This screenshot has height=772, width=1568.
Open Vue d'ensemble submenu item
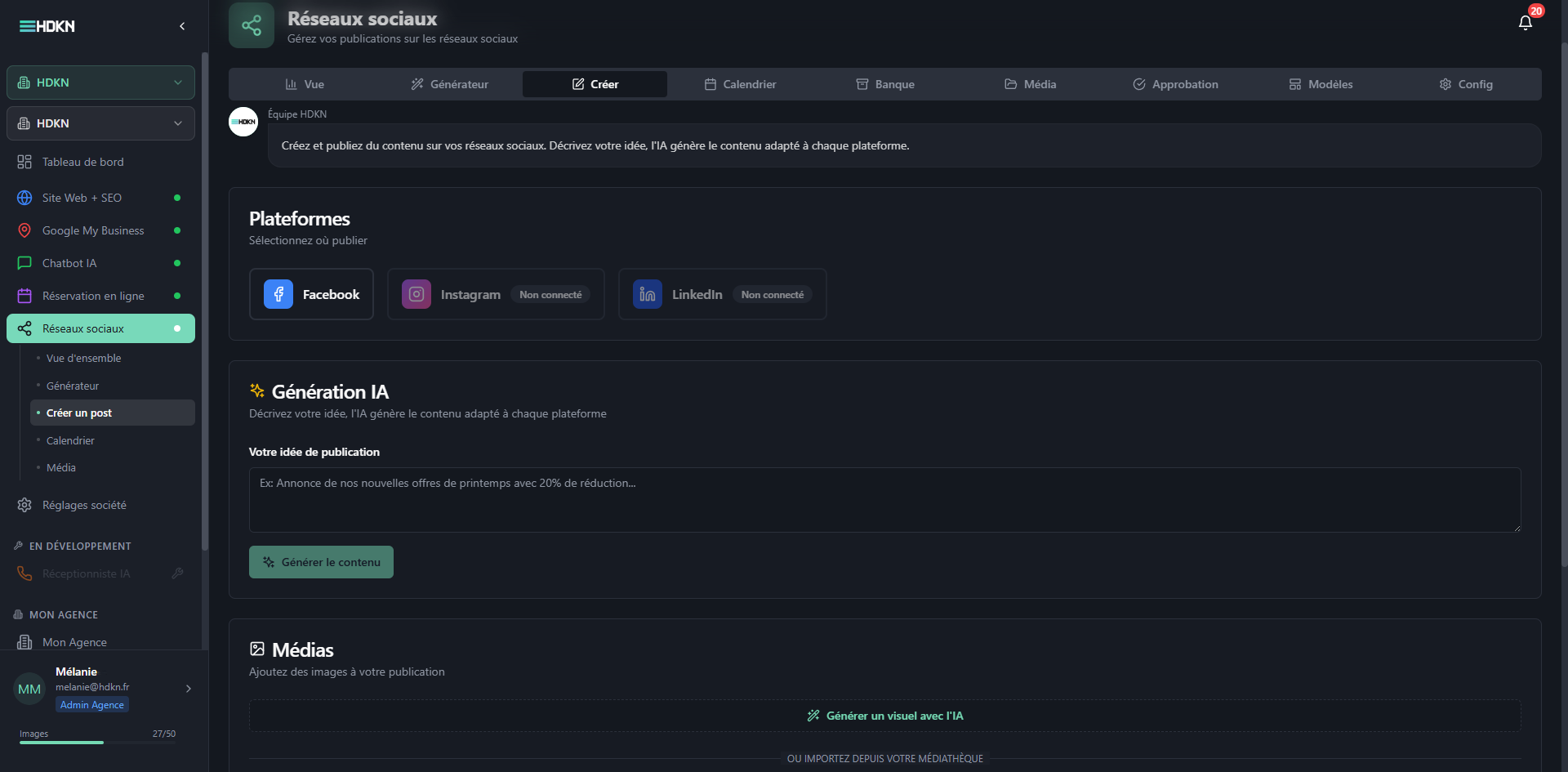112,358
